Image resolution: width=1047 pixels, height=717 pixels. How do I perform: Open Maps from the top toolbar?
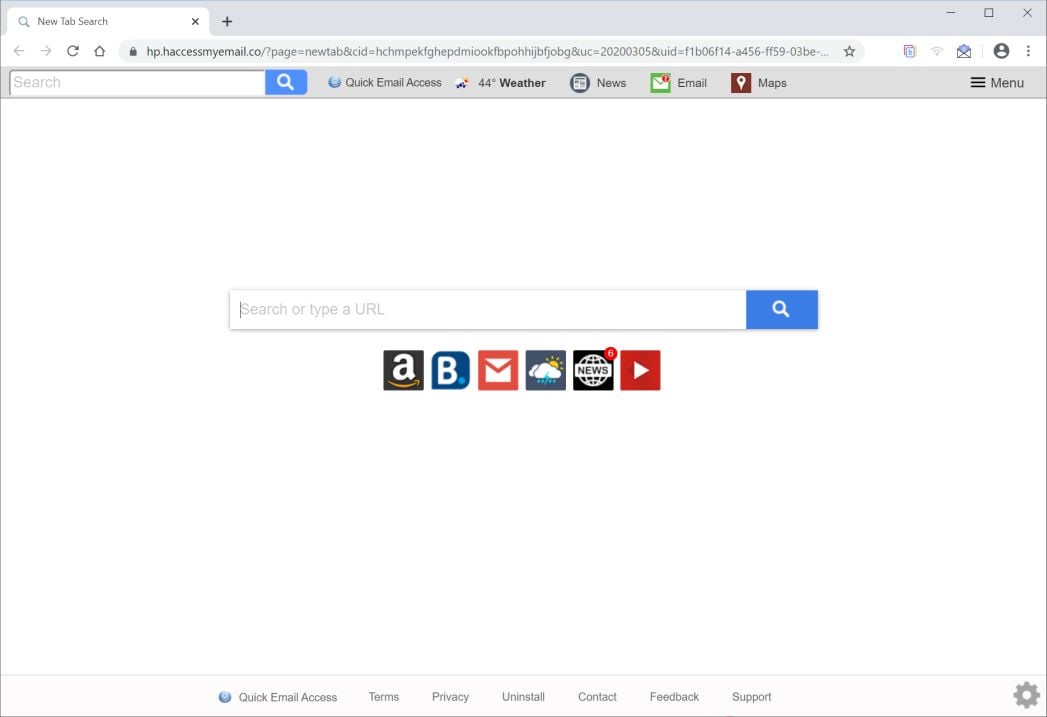pos(759,83)
